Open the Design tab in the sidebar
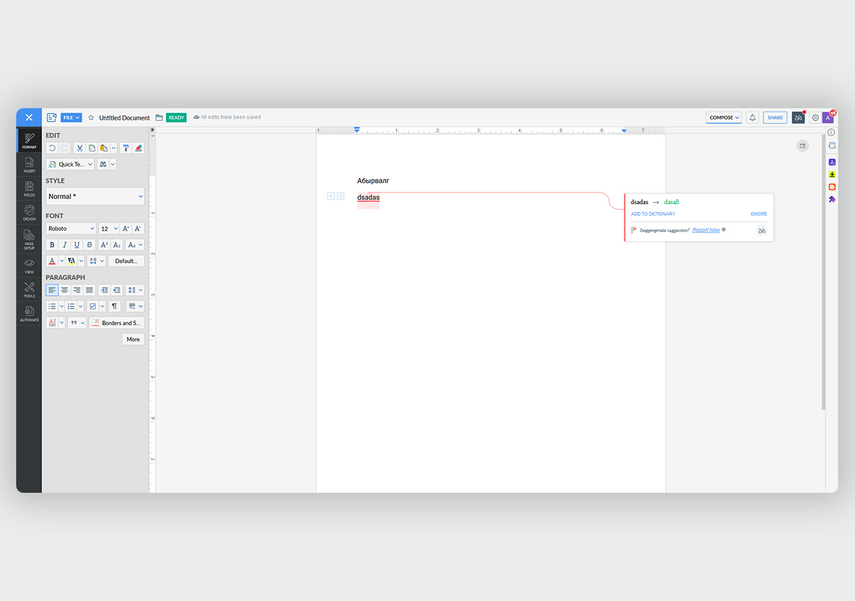The height and width of the screenshot is (601, 855). (x=29, y=213)
